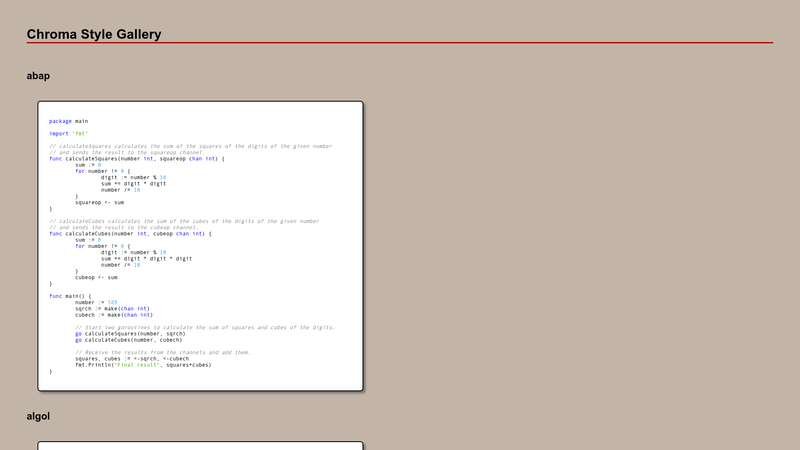Click the comment '// calculateCubes calculates the sum...'
Screen dimensions: 800x450
tap(184, 221)
